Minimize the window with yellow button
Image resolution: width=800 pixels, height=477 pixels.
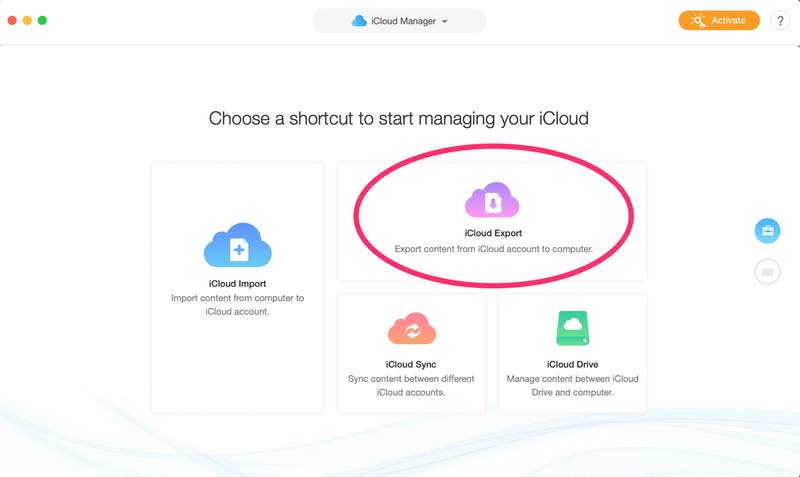(x=27, y=20)
